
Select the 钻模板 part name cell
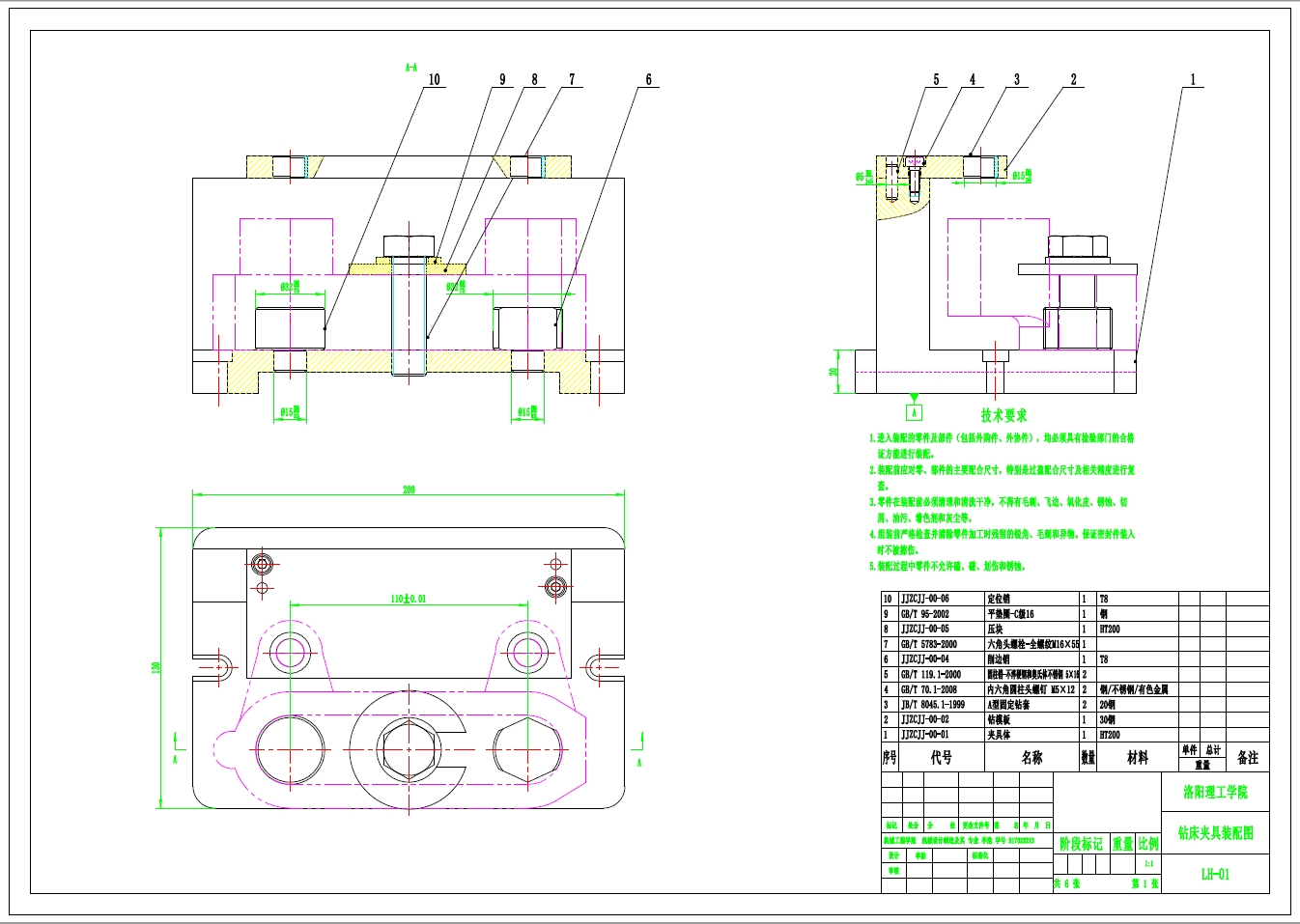[x=998, y=719]
